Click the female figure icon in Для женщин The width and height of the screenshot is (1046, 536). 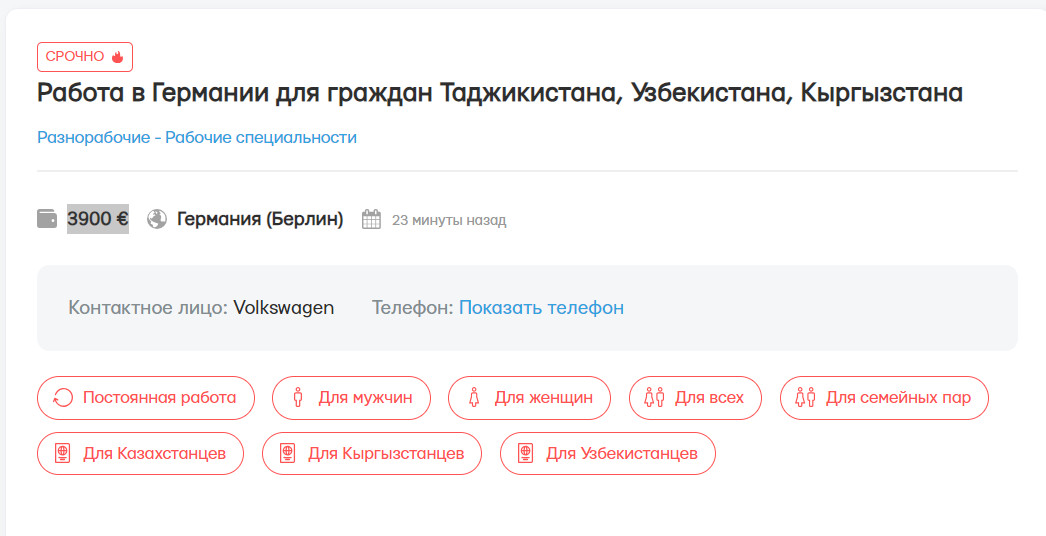tap(474, 398)
